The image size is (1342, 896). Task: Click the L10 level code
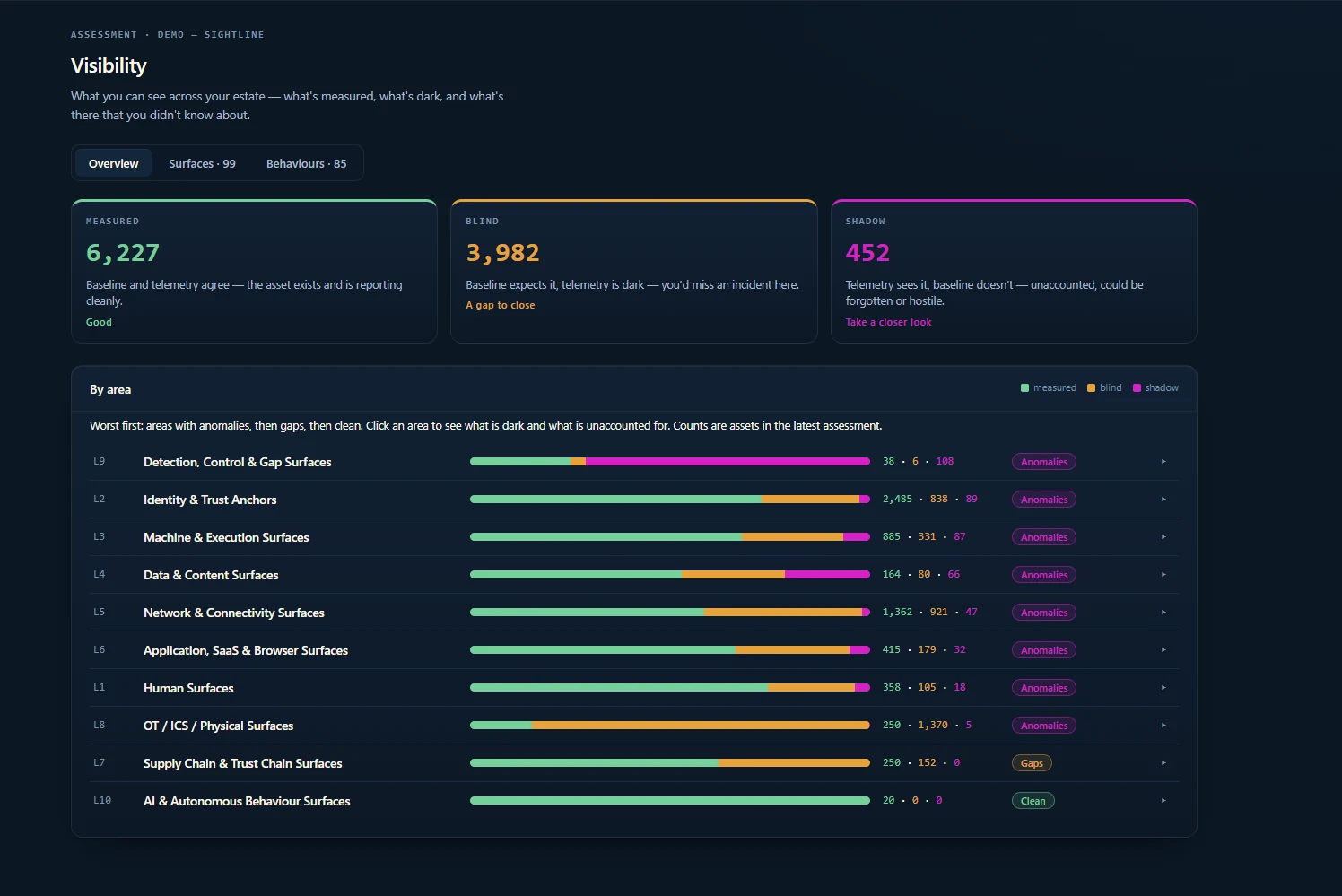102,801
